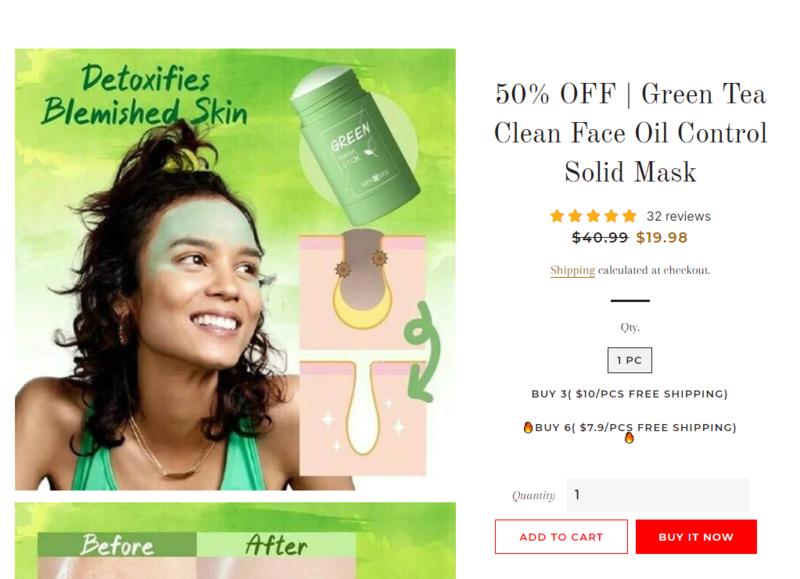Screen dimensions: 800x579
Task: Click the green curved arrow graphic
Action: [x=422, y=351]
